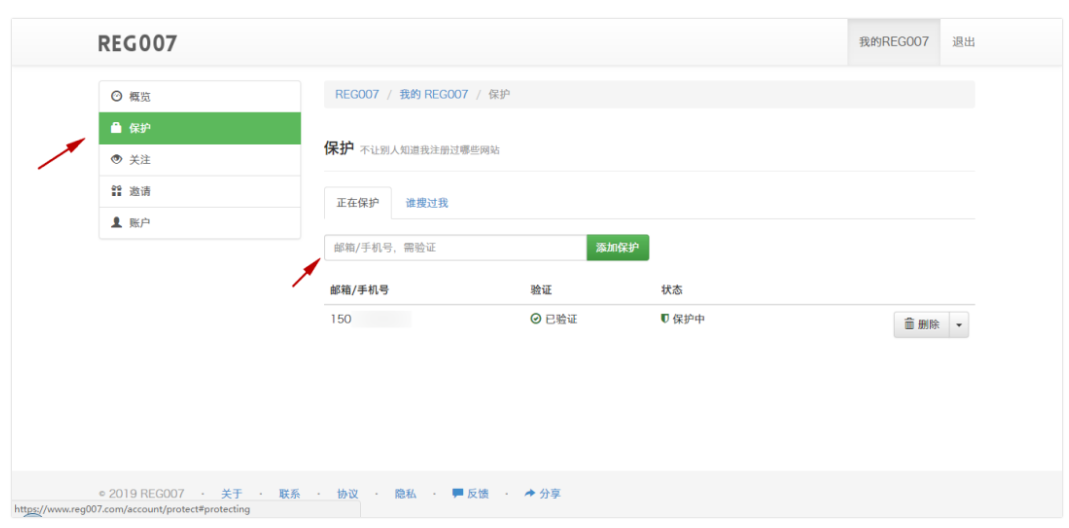Select the 正在保护 tab

(357, 203)
